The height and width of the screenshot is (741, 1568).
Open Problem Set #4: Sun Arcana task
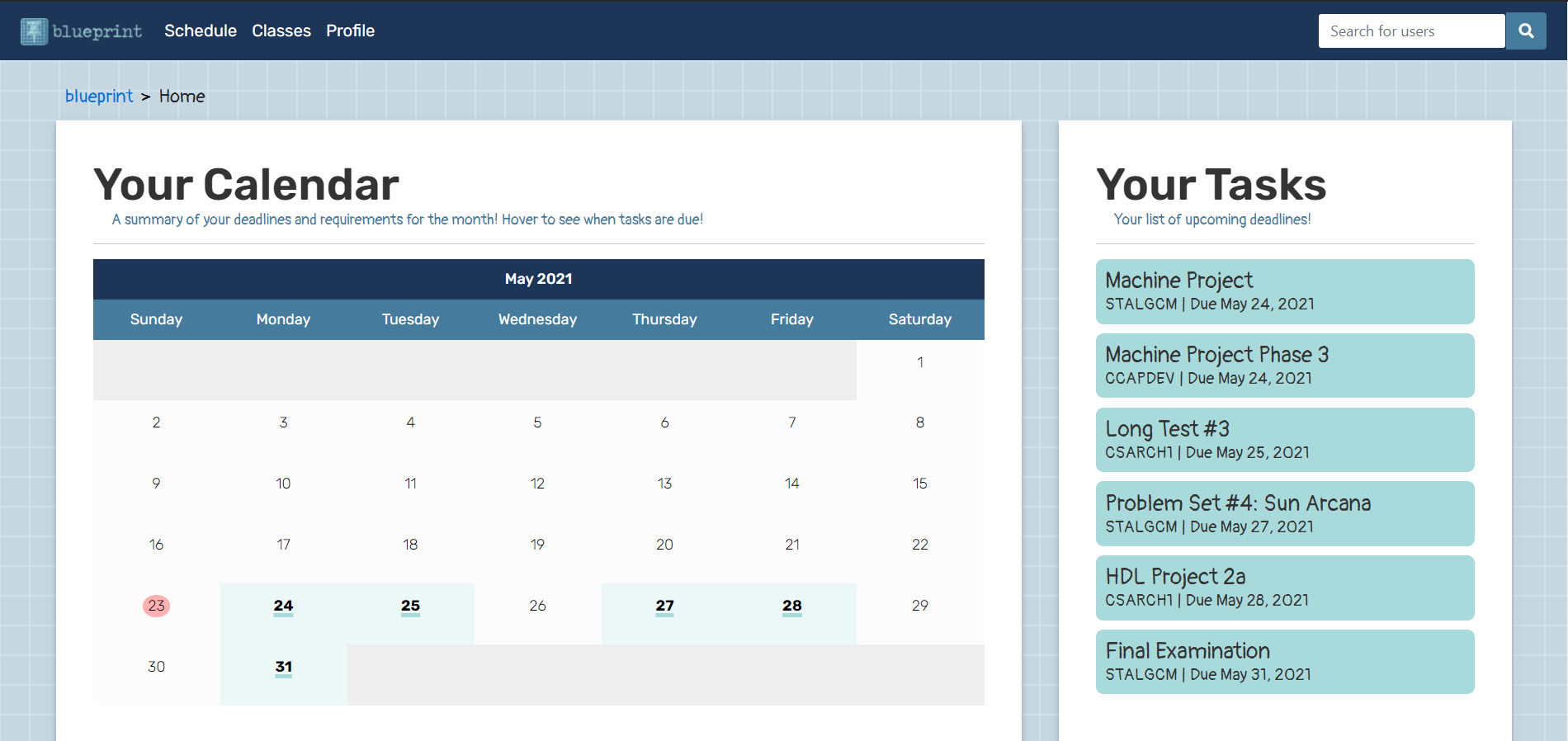[x=1285, y=513]
